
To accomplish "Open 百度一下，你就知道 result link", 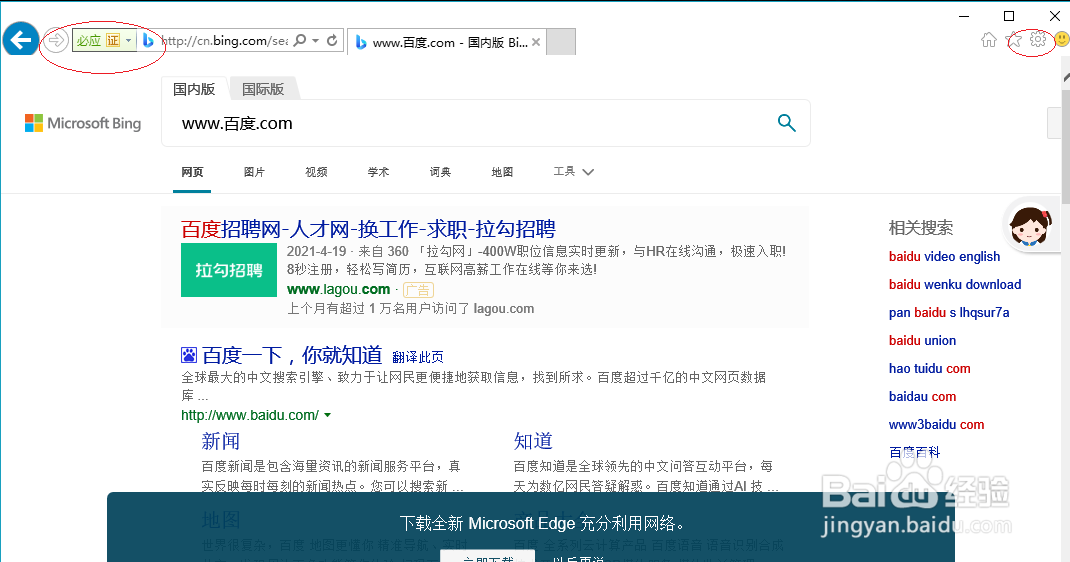I will click(292, 355).
